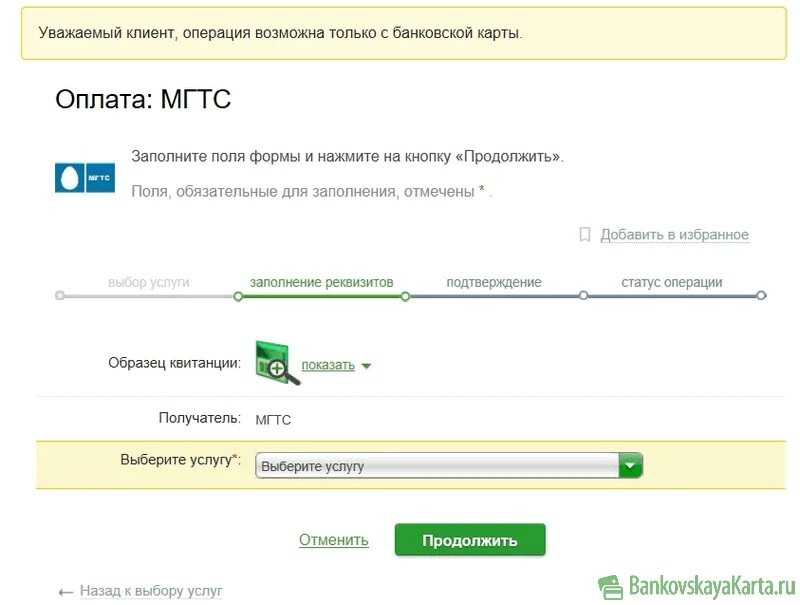Click the МГТС provider logo
This screenshot has width=800, height=605.
coord(85,177)
